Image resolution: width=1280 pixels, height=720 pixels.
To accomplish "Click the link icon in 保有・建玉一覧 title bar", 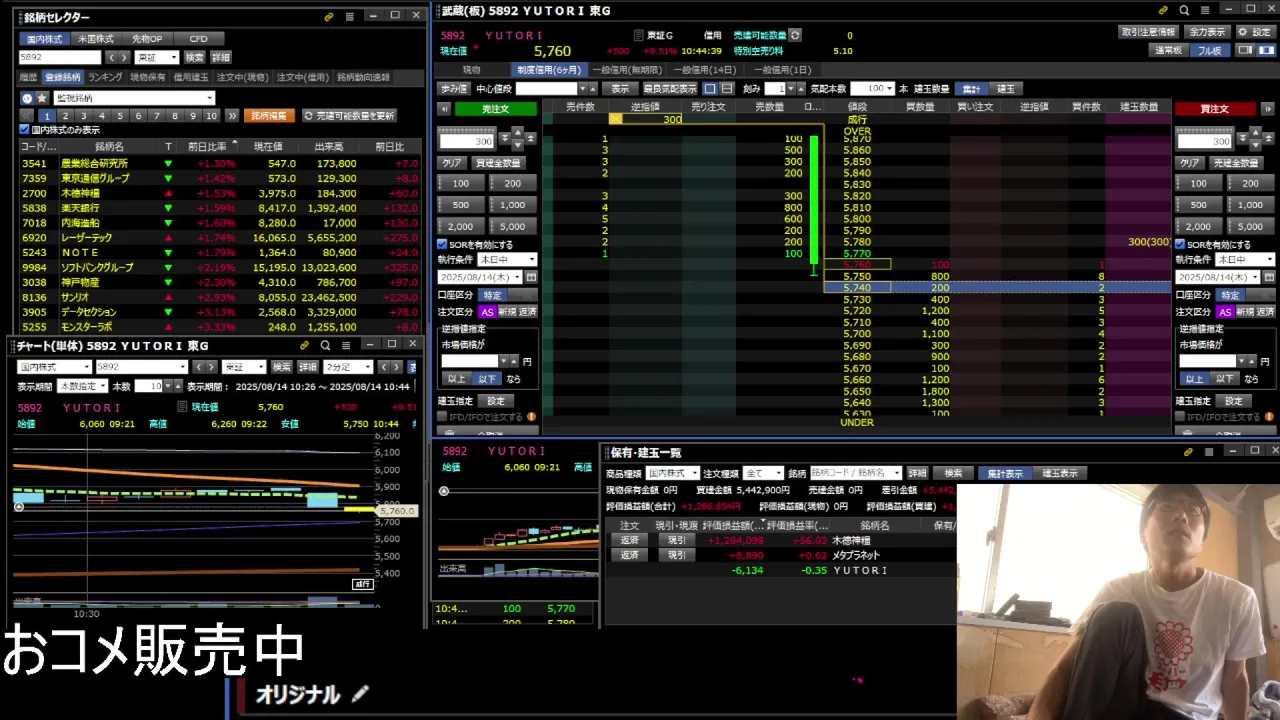I will coord(1188,452).
